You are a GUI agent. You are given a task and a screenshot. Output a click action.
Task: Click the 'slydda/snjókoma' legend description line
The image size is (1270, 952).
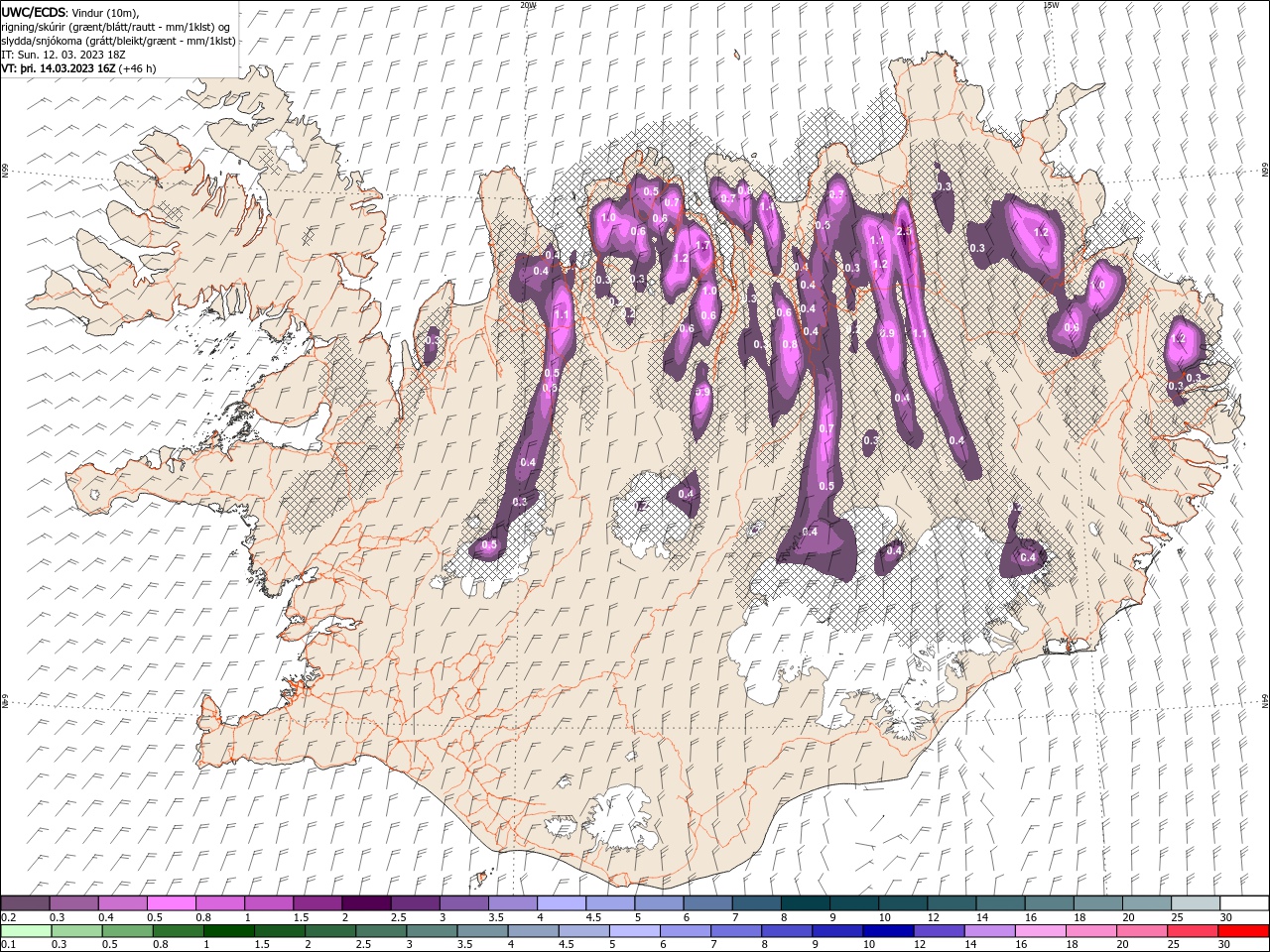coord(119,41)
